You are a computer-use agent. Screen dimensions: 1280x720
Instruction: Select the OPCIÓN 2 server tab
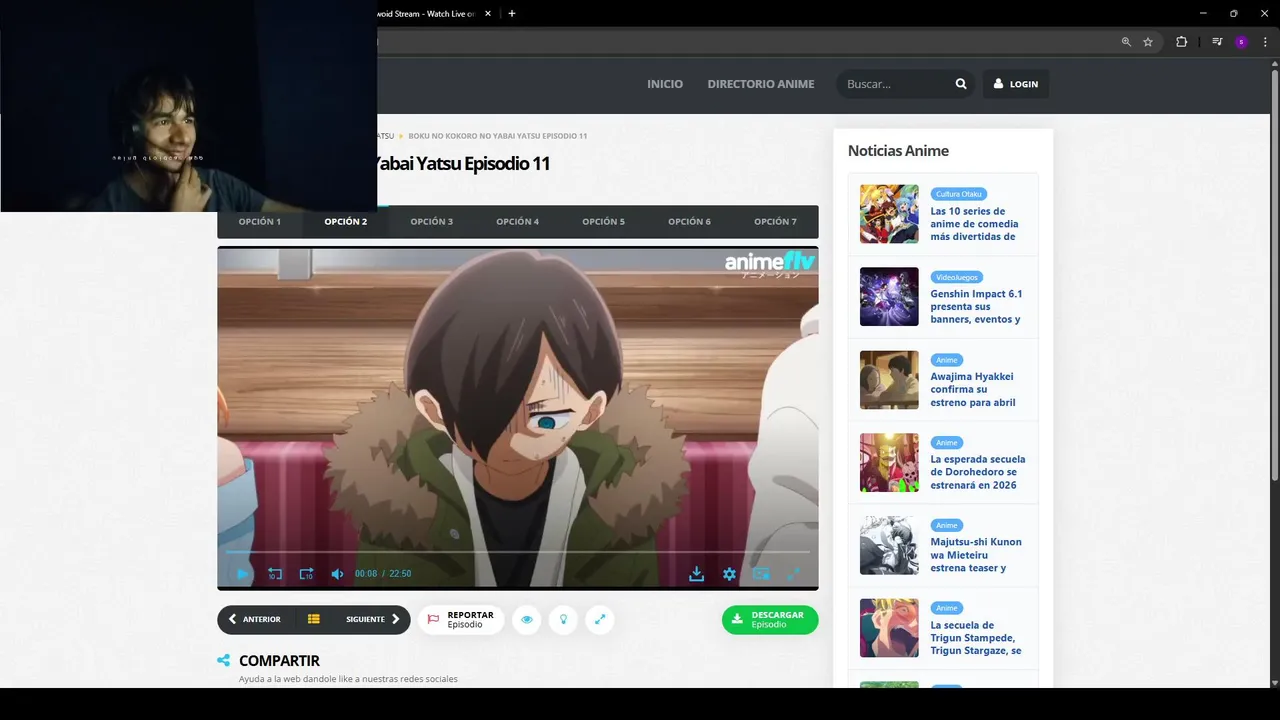pyautogui.click(x=346, y=222)
